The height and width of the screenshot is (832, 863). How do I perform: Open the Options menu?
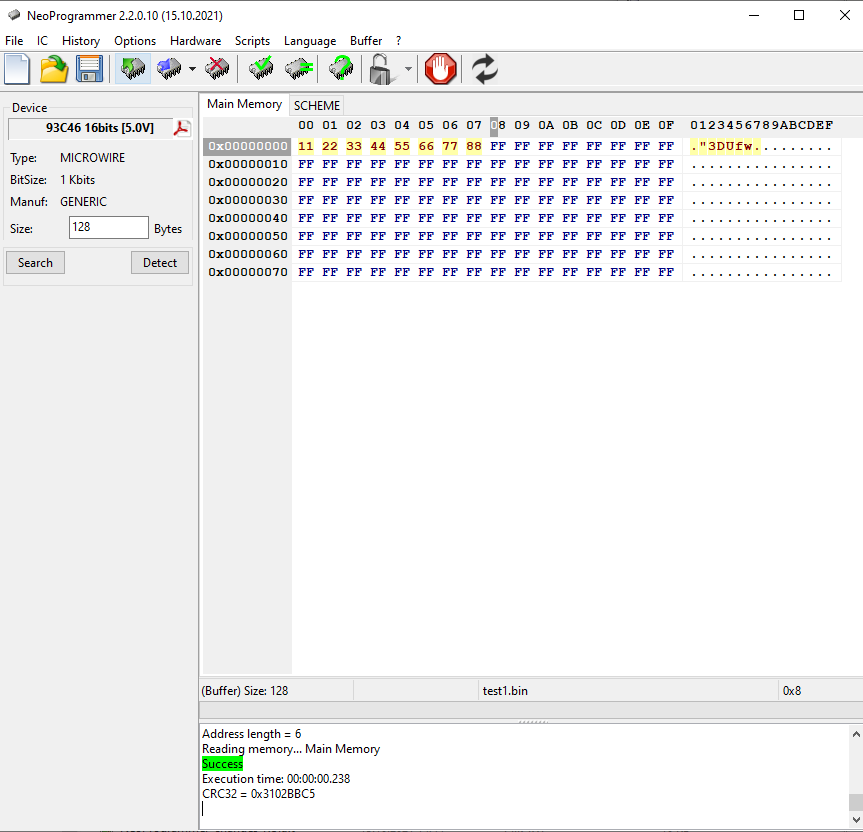[x=135, y=41]
